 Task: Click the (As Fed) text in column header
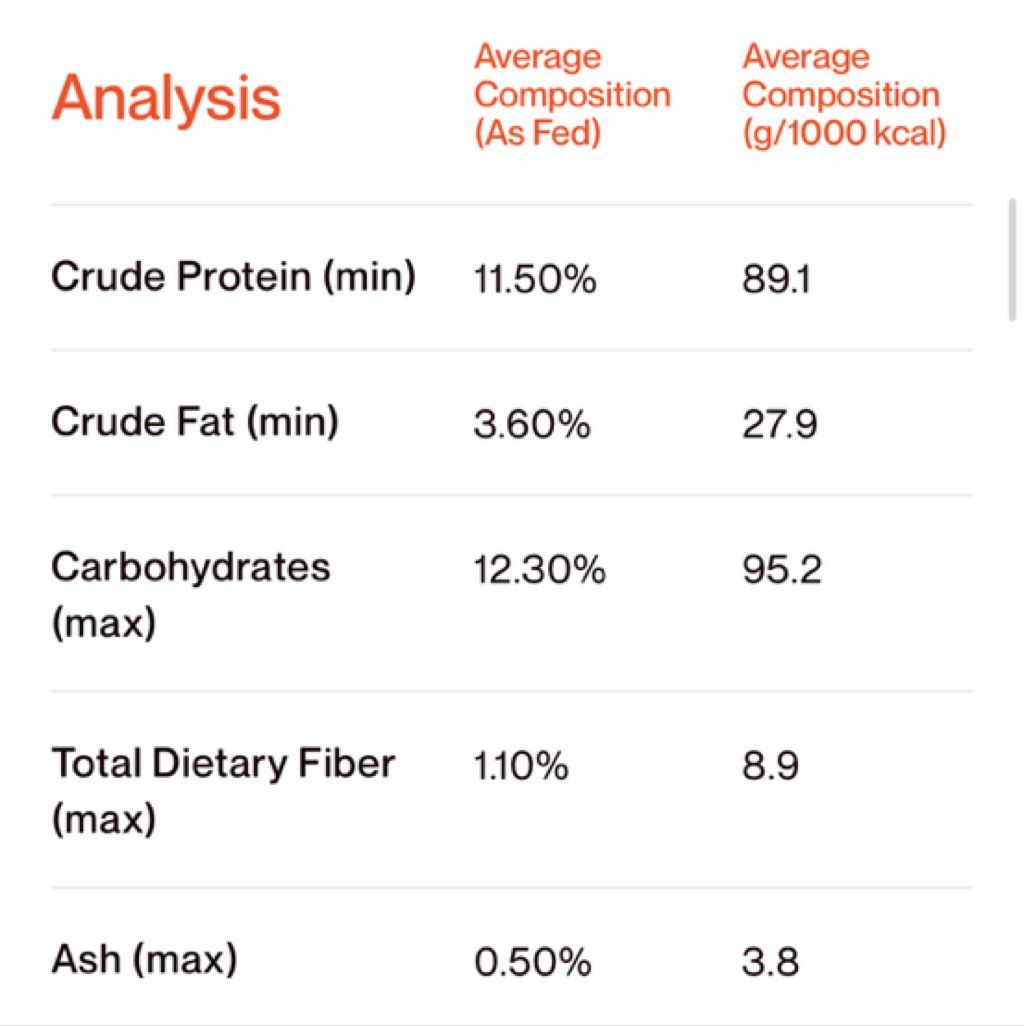(x=537, y=133)
